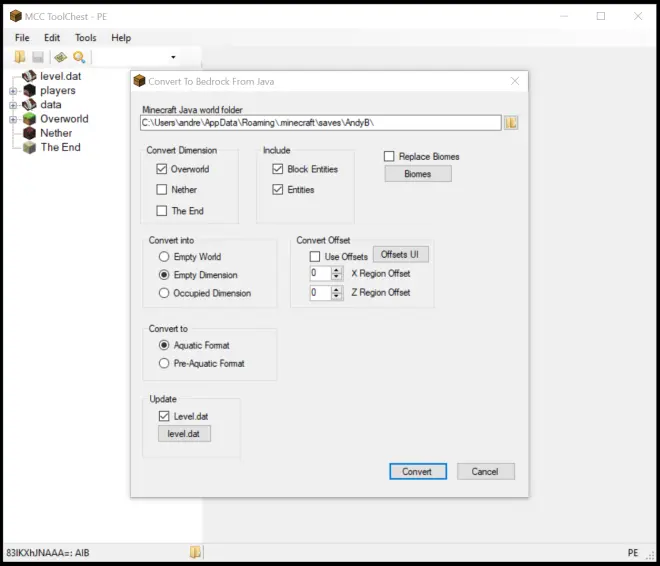This screenshot has width=660, height=566.
Task: Open the Tools menu
Action: (85, 38)
